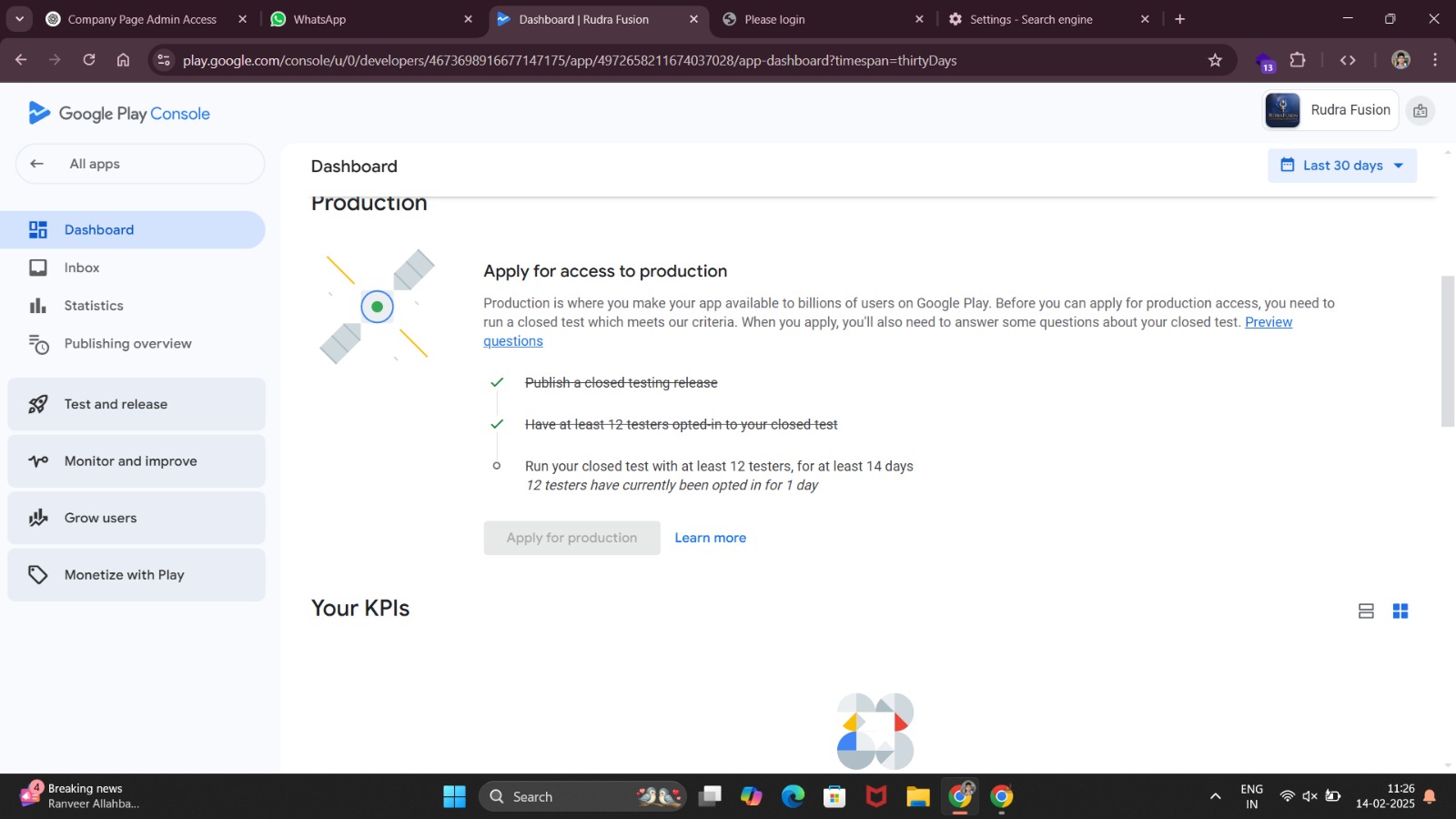Bookmark this page with the star

[1215, 60]
